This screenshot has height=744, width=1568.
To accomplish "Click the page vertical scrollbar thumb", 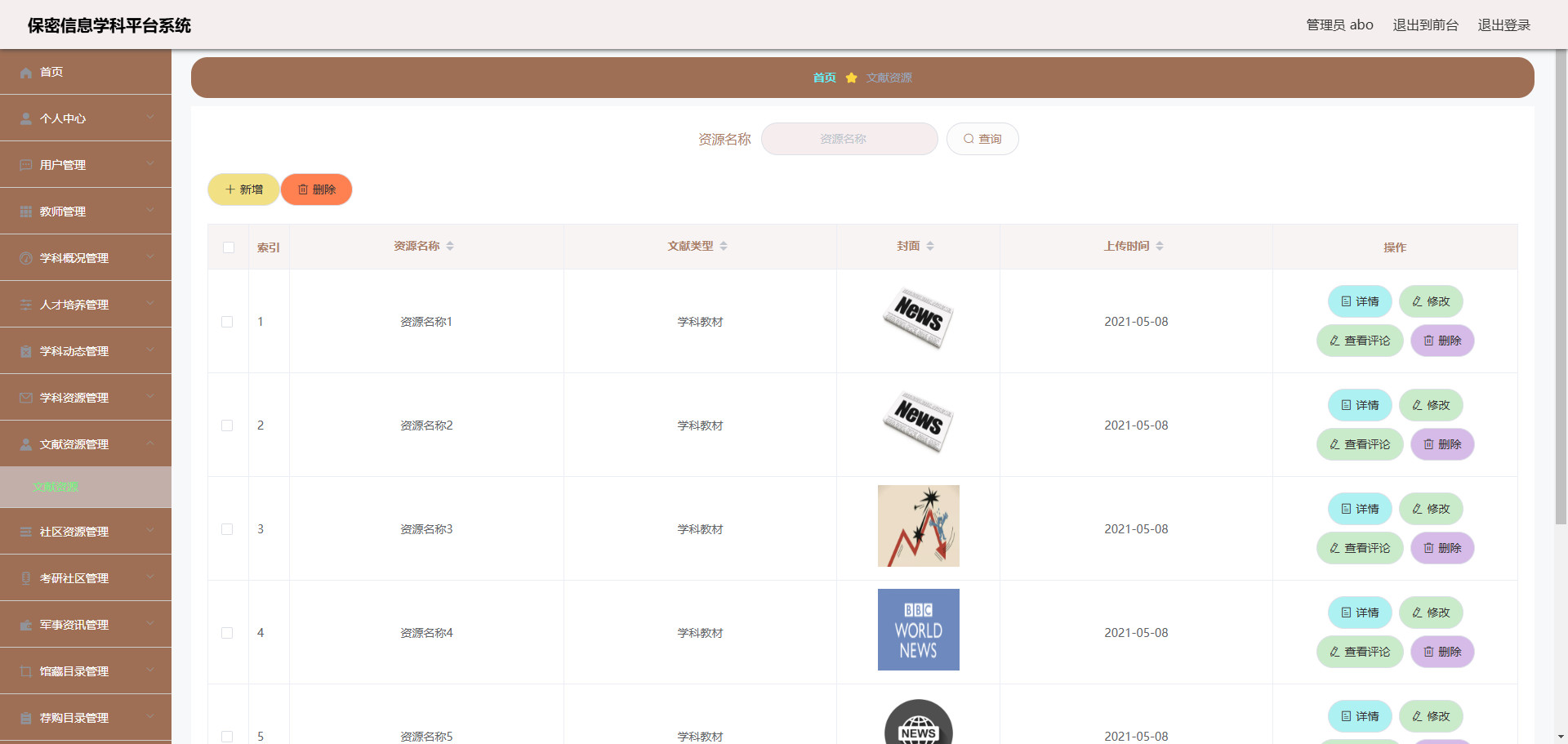I will click(1561, 287).
